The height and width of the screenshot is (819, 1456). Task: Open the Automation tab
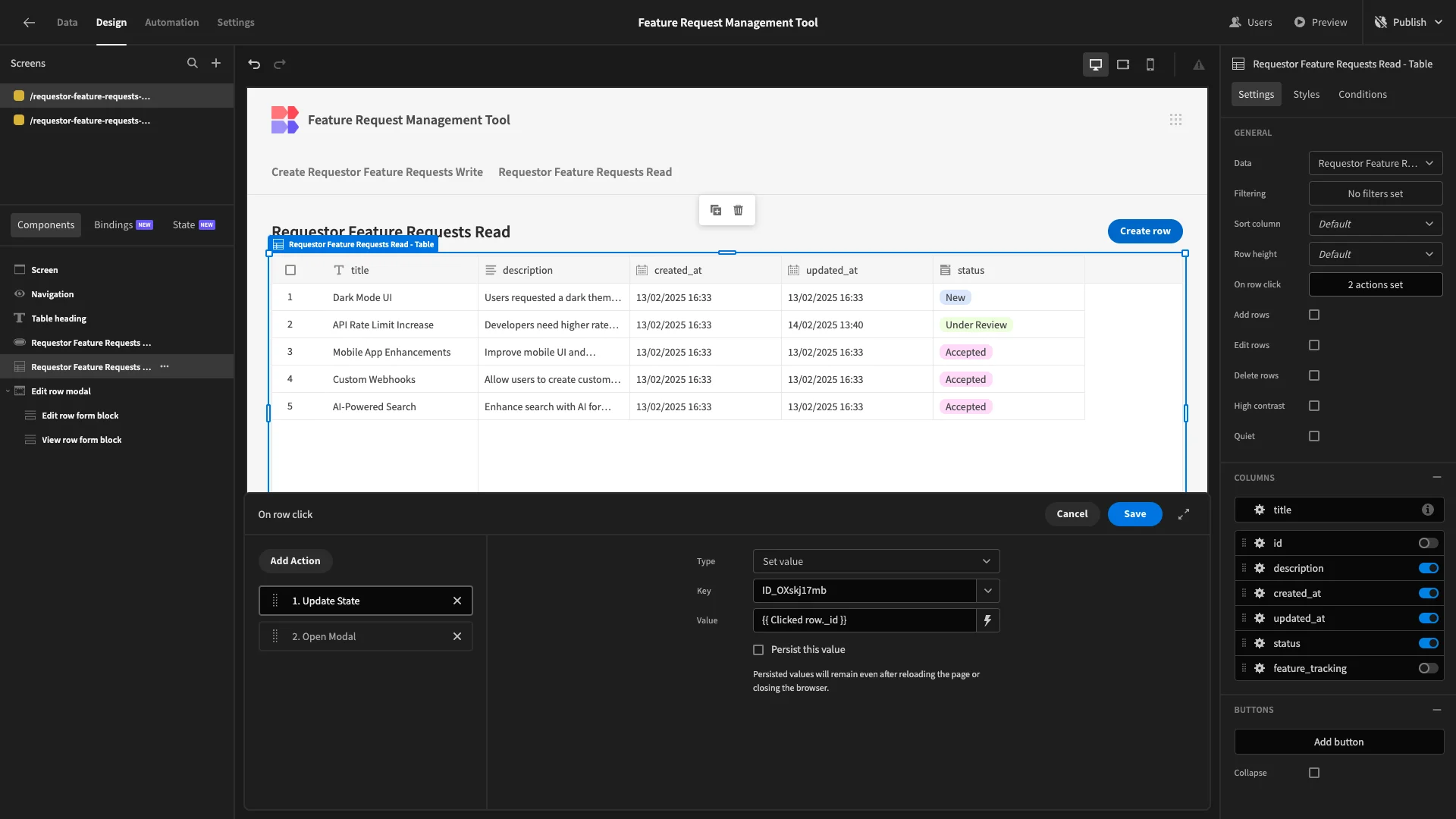coord(171,23)
